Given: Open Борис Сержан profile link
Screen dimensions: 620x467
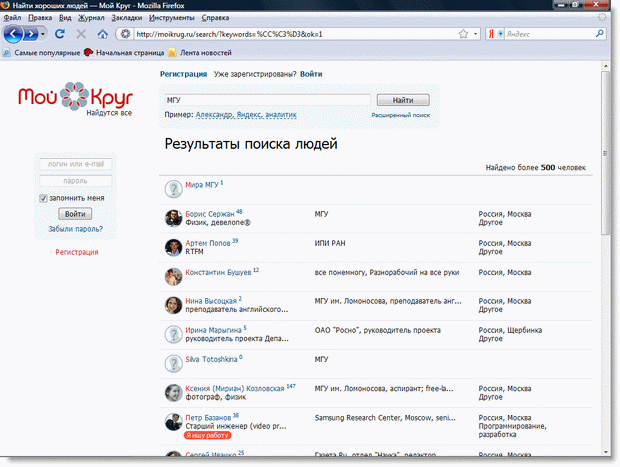Looking at the screenshot, I should click(x=210, y=214).
